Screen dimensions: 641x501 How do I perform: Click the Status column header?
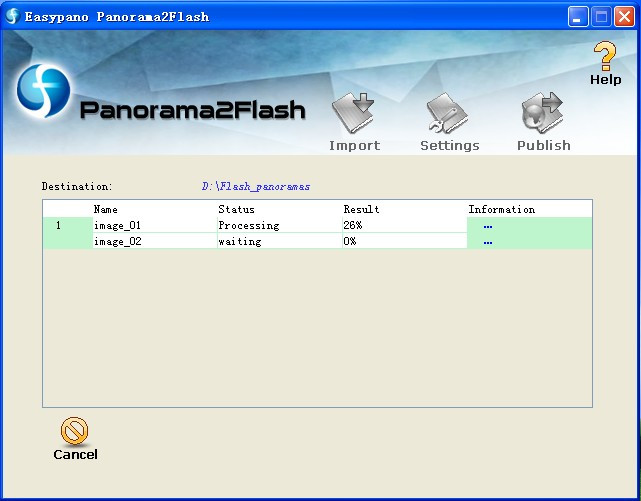pyautogui.click(x=236, y=209)
